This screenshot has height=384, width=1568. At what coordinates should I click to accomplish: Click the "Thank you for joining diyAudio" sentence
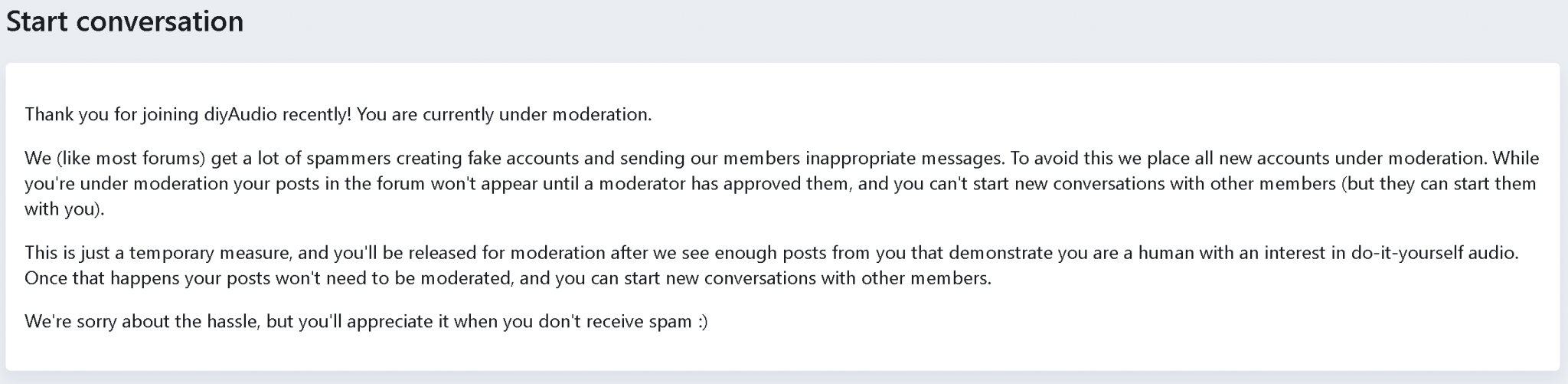[188, 115]
